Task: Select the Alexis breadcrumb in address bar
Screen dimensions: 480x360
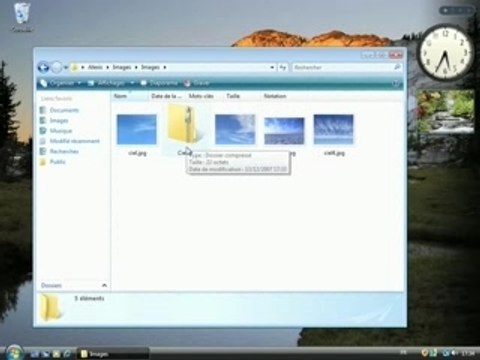Action: click(95, 67)
